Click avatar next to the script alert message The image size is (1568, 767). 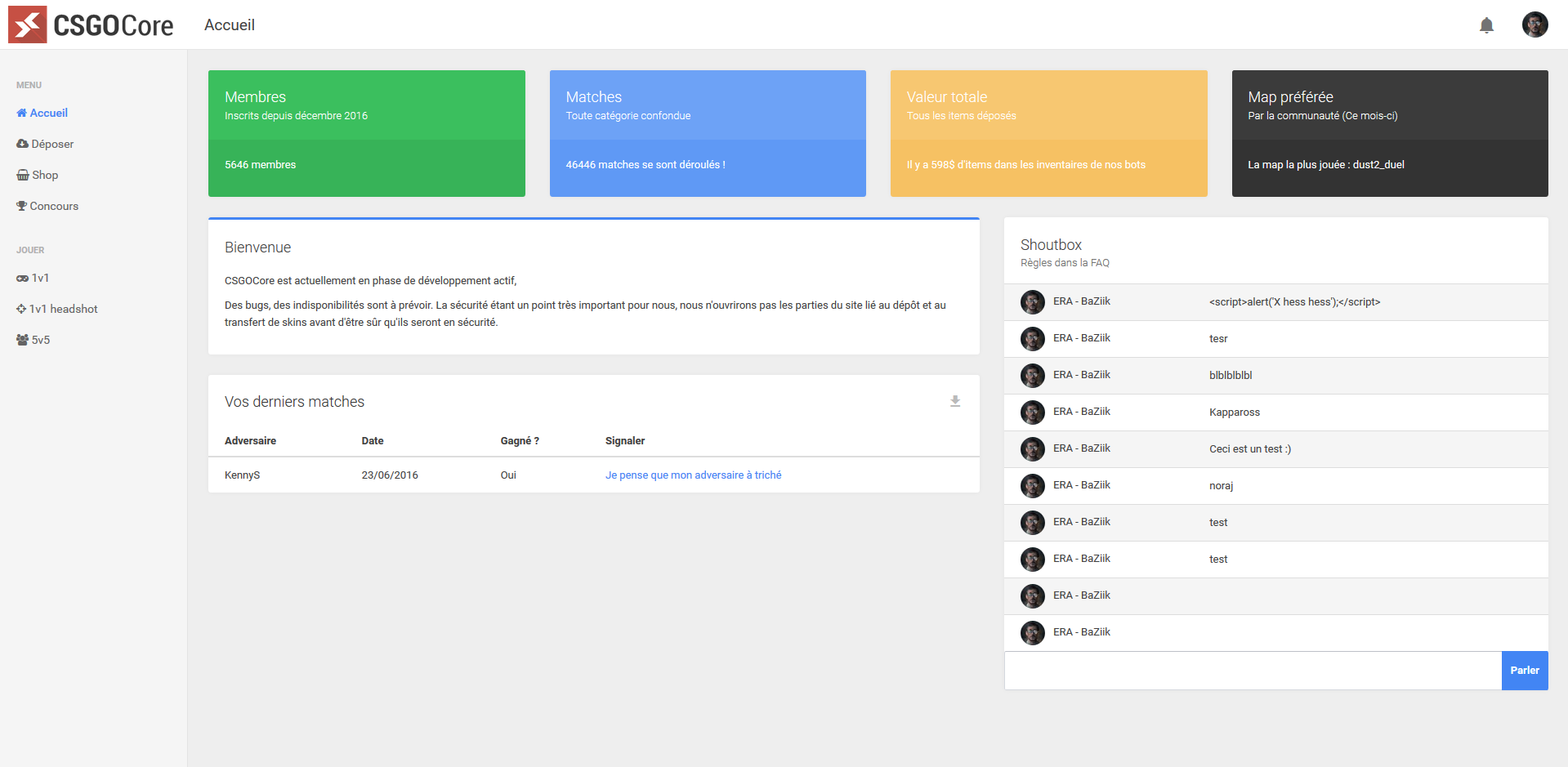(x=1033, y=302)
